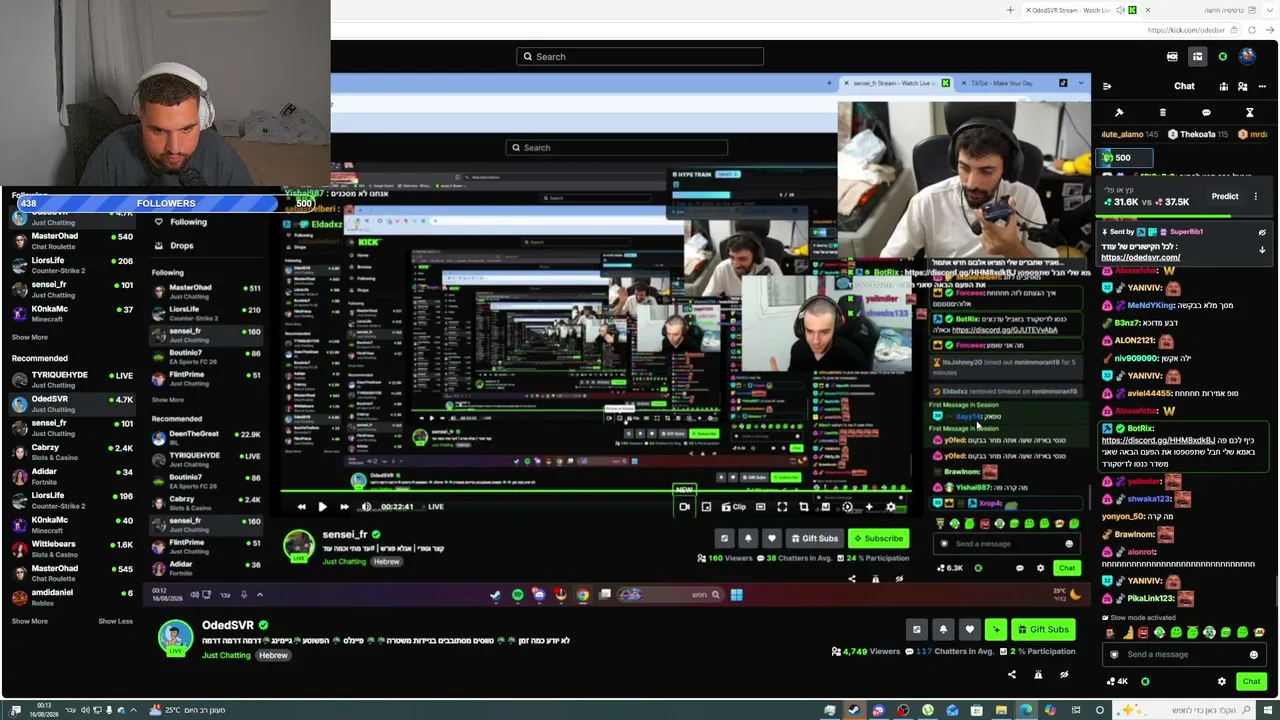Open the chat leaderboard icon
This screenshot has height=720, width=1280.
tap(1223, 86)
